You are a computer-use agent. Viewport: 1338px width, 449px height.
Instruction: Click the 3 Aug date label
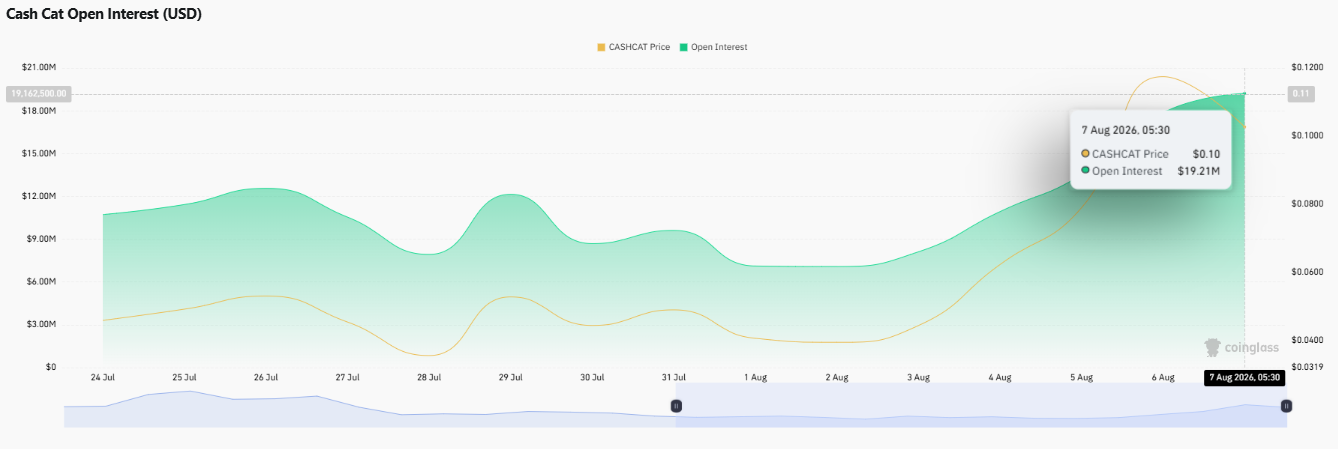[x=919, y=378]
